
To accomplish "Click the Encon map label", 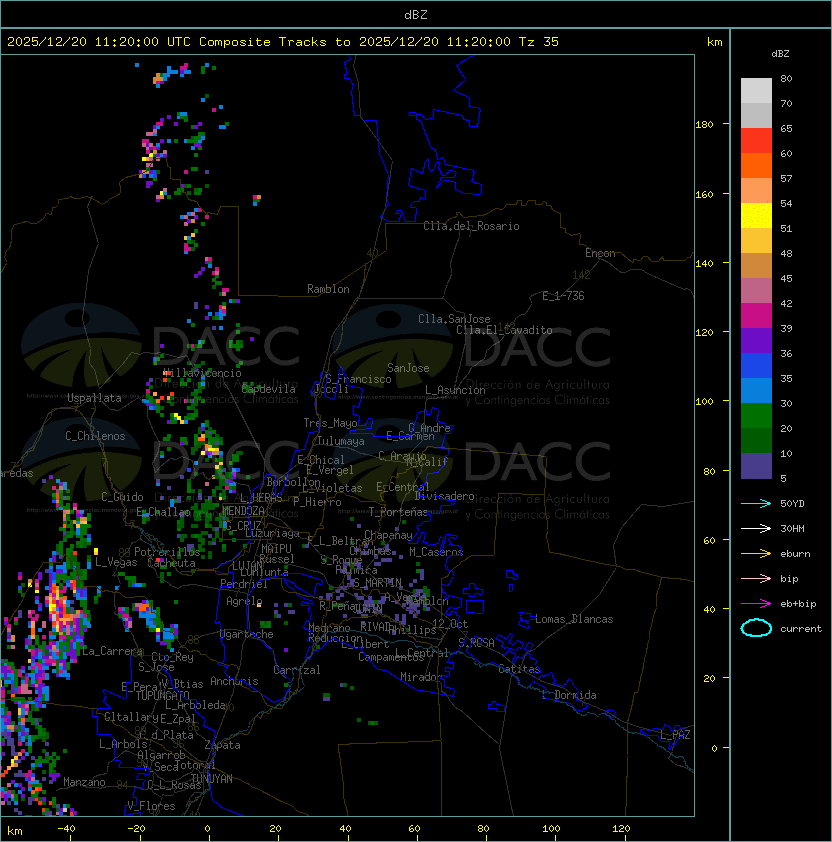I will [x=600, y=253].
